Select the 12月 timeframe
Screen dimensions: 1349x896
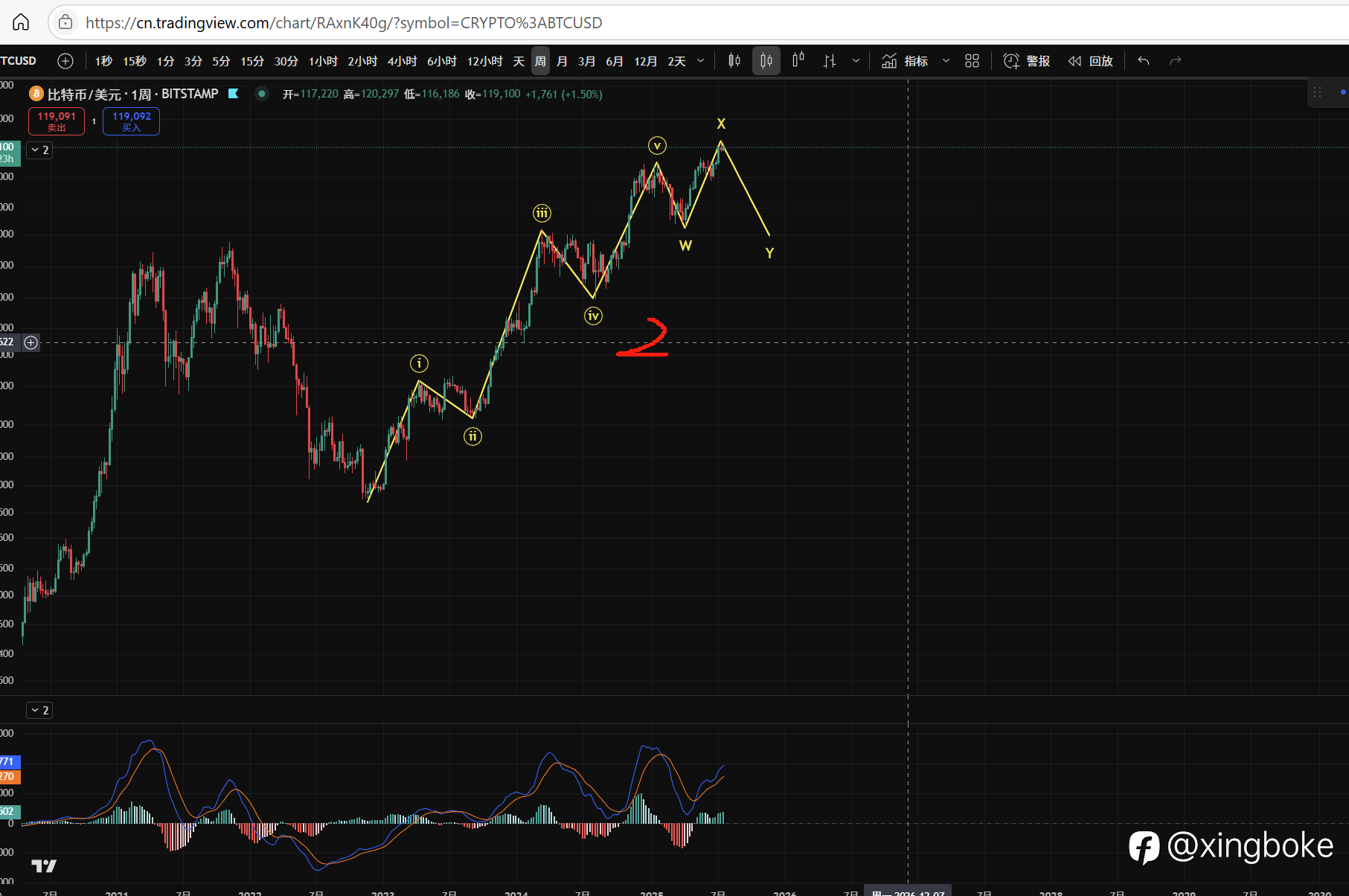pos(645,61)
